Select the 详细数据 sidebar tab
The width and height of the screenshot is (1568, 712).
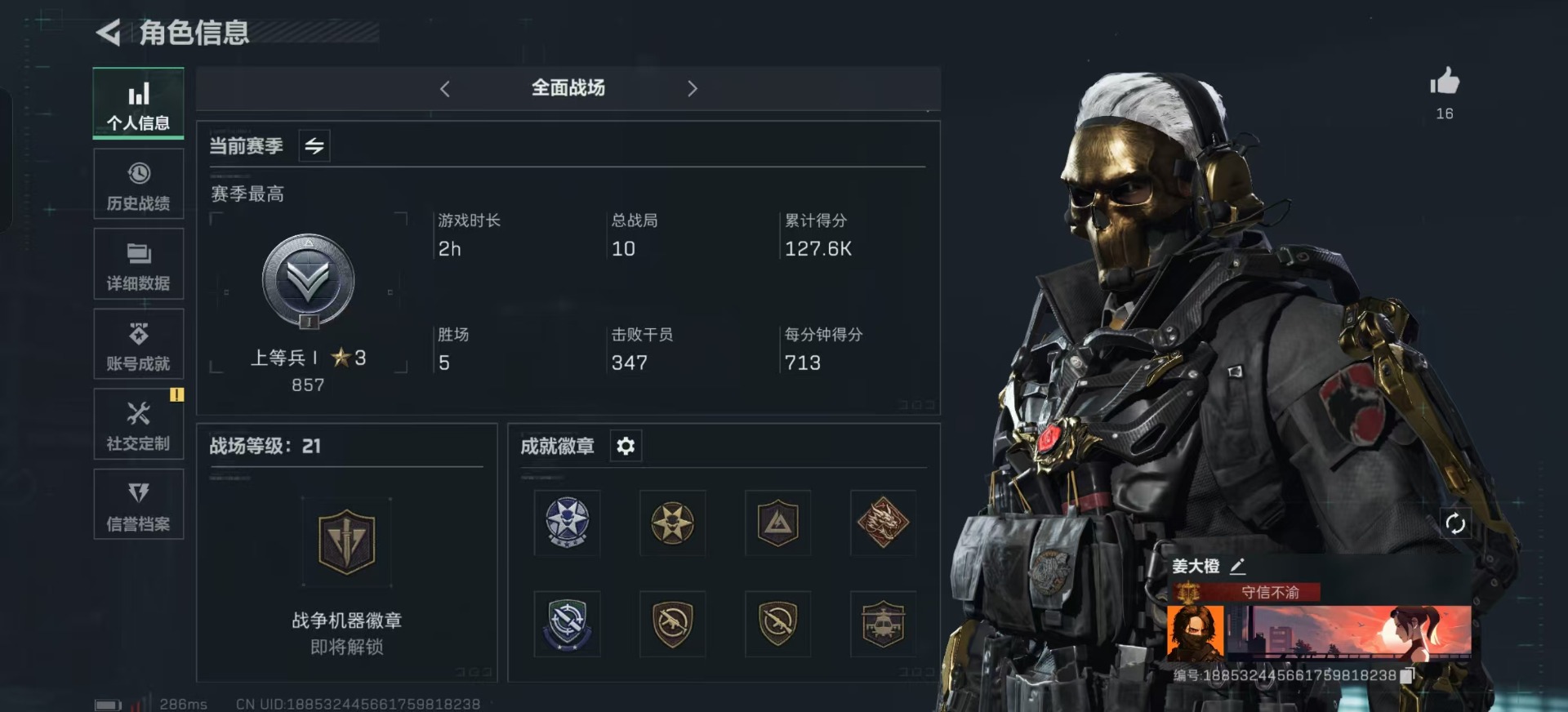click(x=139, y=265)
